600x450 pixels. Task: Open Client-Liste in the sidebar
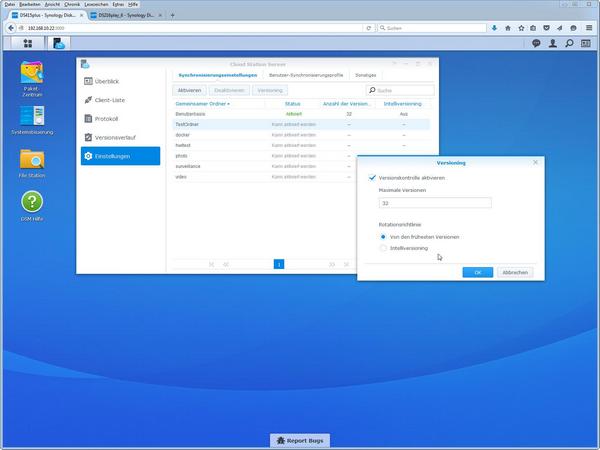pos(121,100)
